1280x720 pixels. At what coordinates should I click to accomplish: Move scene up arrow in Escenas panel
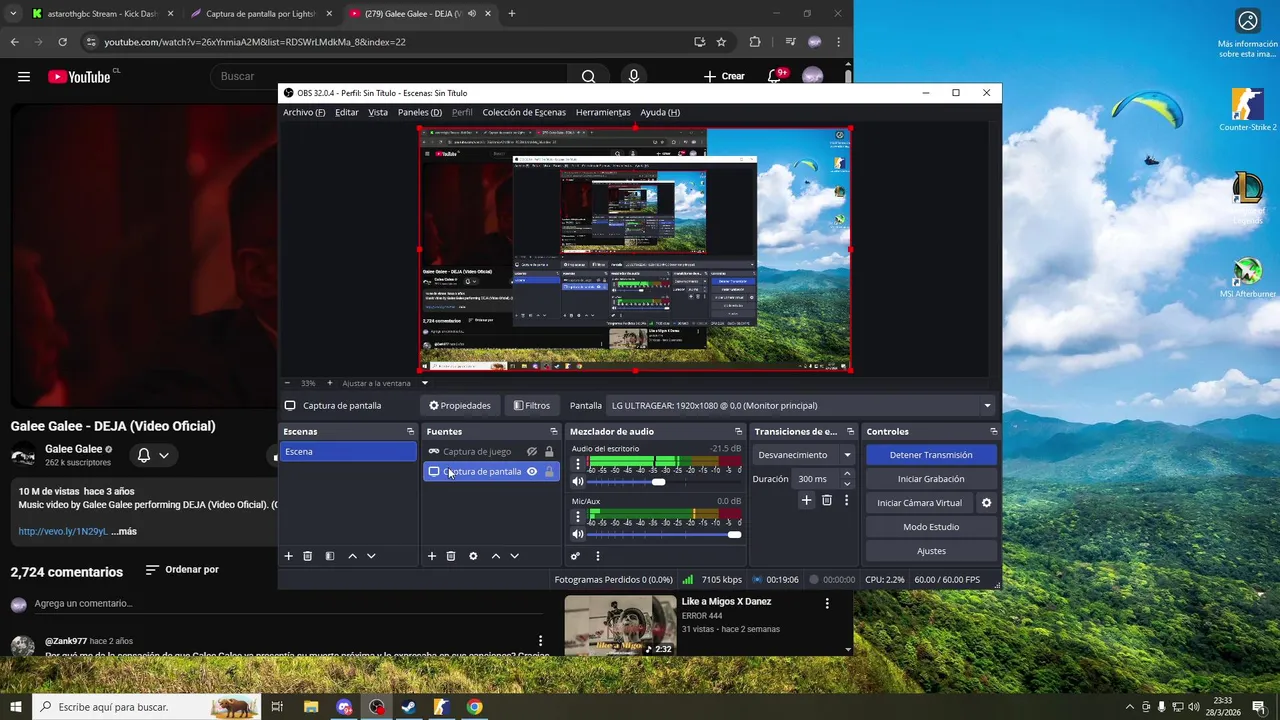coord(352,556)
